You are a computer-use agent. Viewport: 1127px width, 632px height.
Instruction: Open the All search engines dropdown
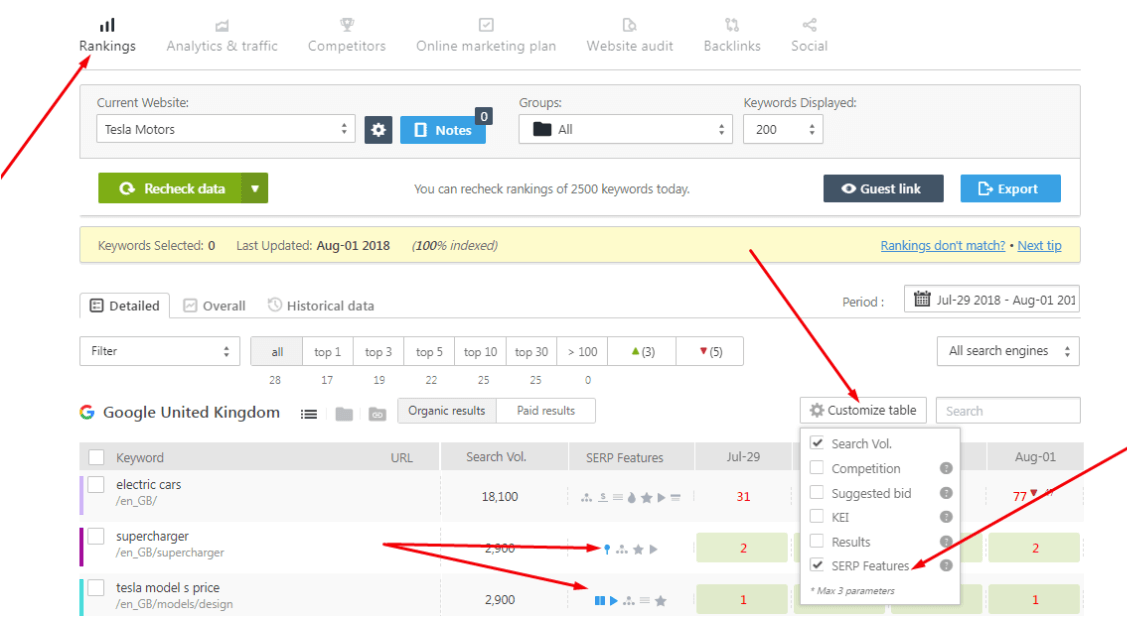click(x=1008, y=351)
